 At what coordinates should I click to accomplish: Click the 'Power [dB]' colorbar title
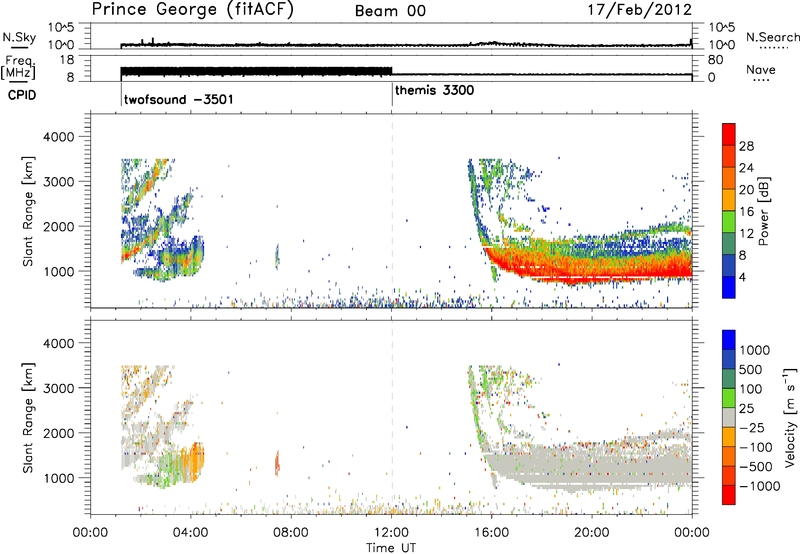[764, 211]
